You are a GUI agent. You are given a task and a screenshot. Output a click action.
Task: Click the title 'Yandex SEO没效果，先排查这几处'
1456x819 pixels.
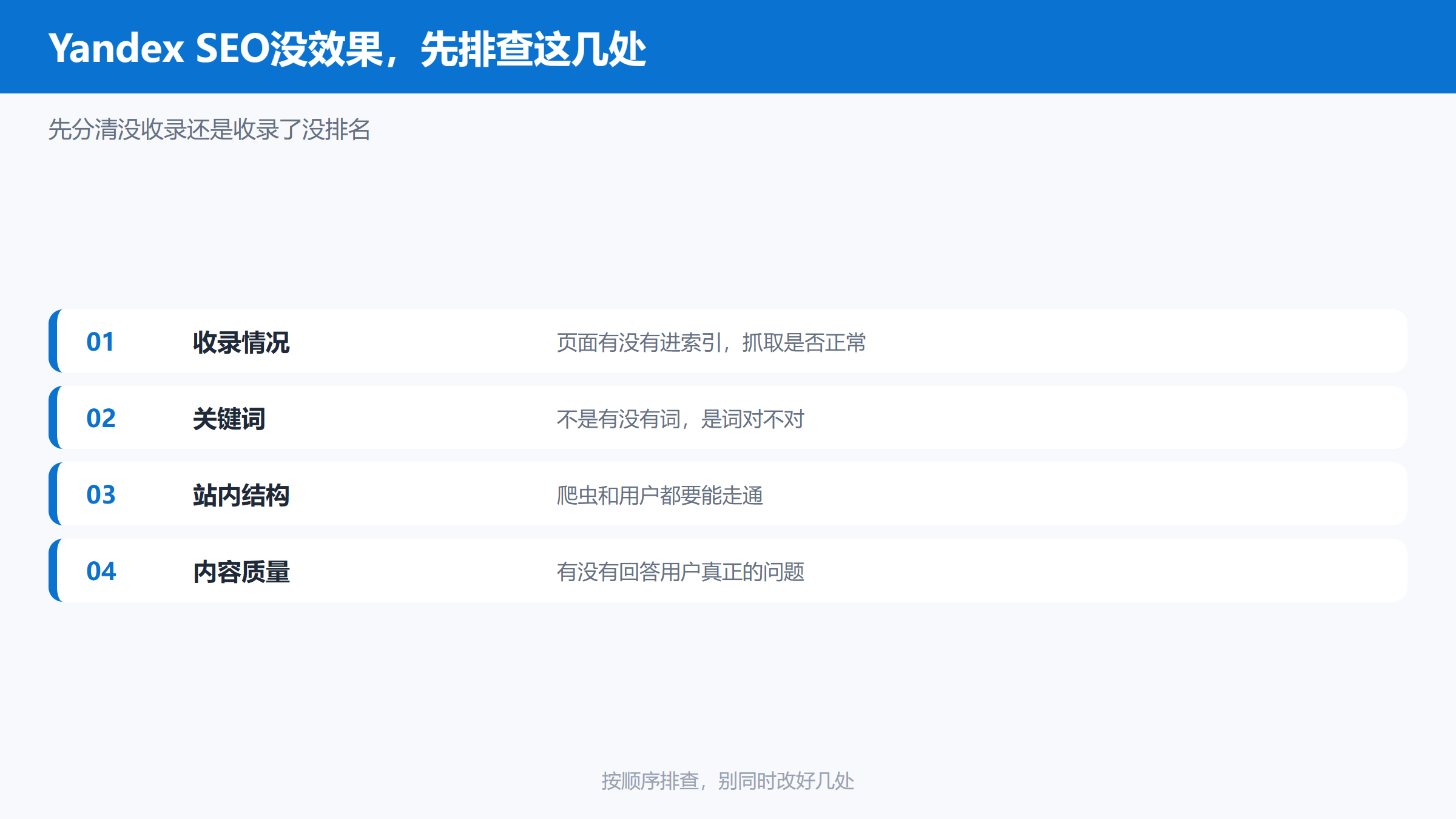347,49
